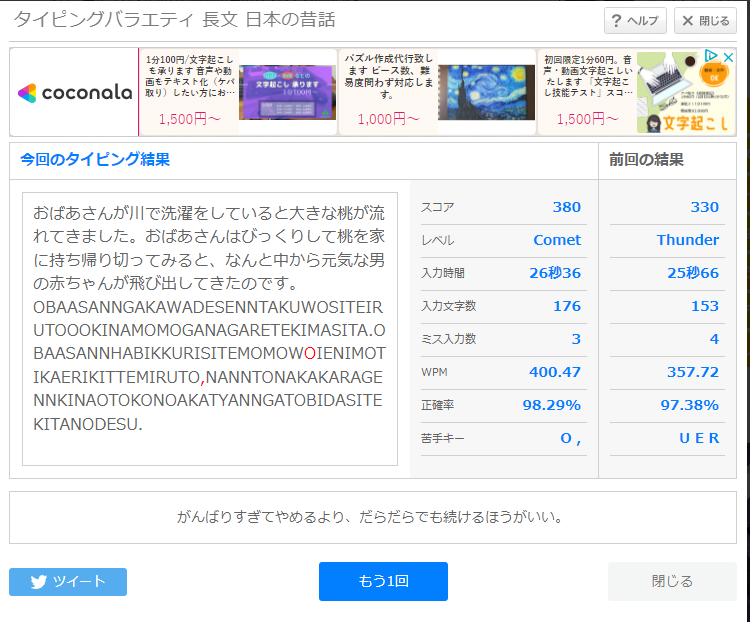Click the タイピングバラエティ 長文 日本の昔話 title
750x622 pixels.
click(x=174, y=20)
